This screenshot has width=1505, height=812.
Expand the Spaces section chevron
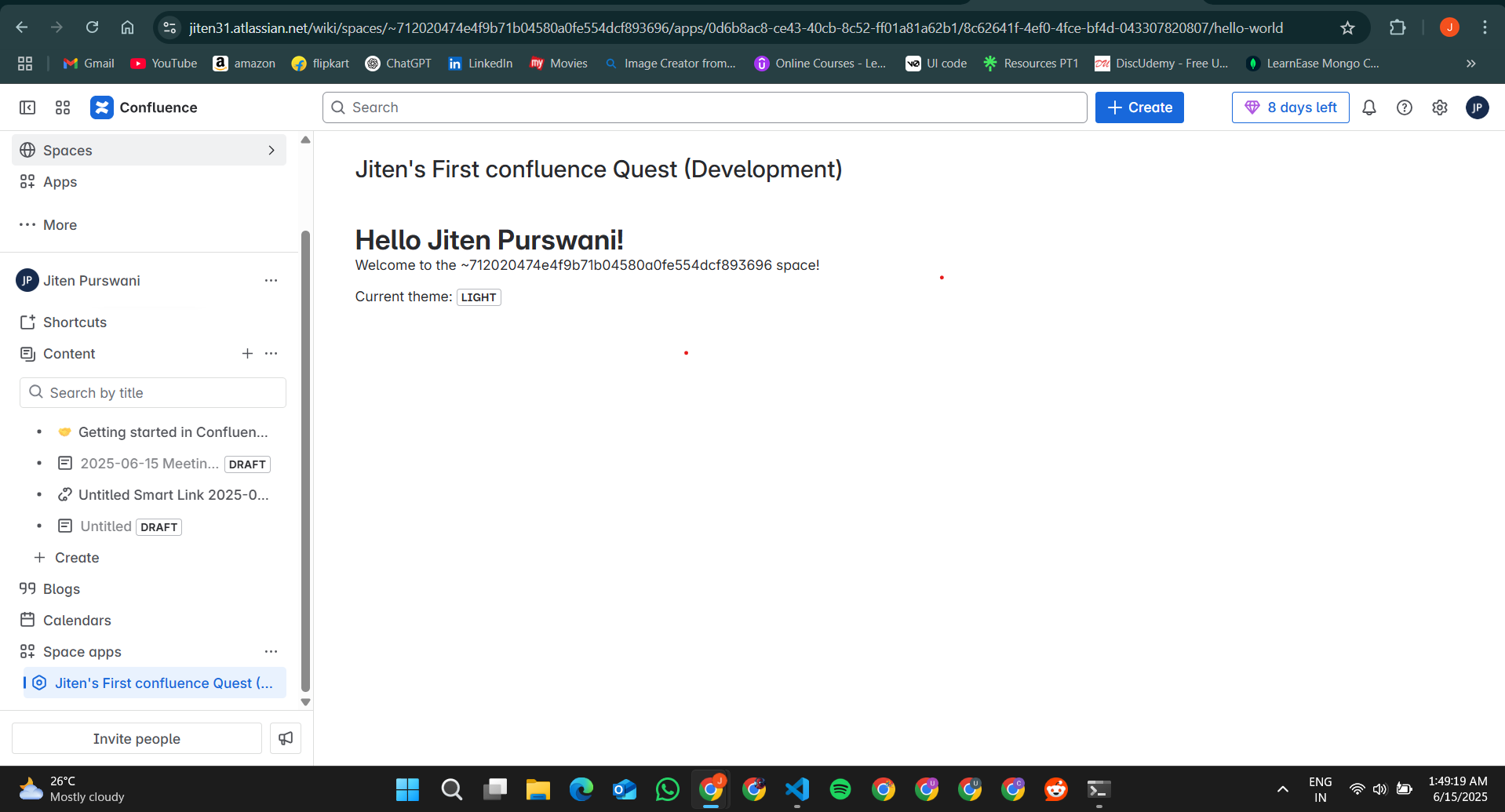point(271,150)
